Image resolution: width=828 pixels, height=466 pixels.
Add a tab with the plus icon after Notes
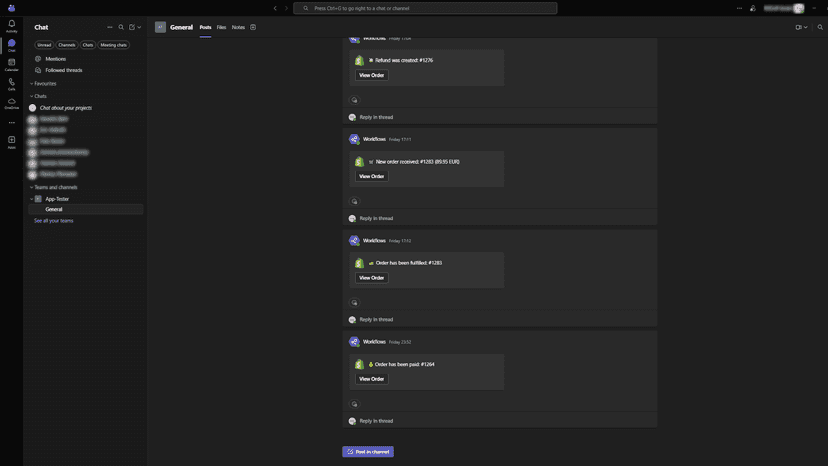click(253, 27)
